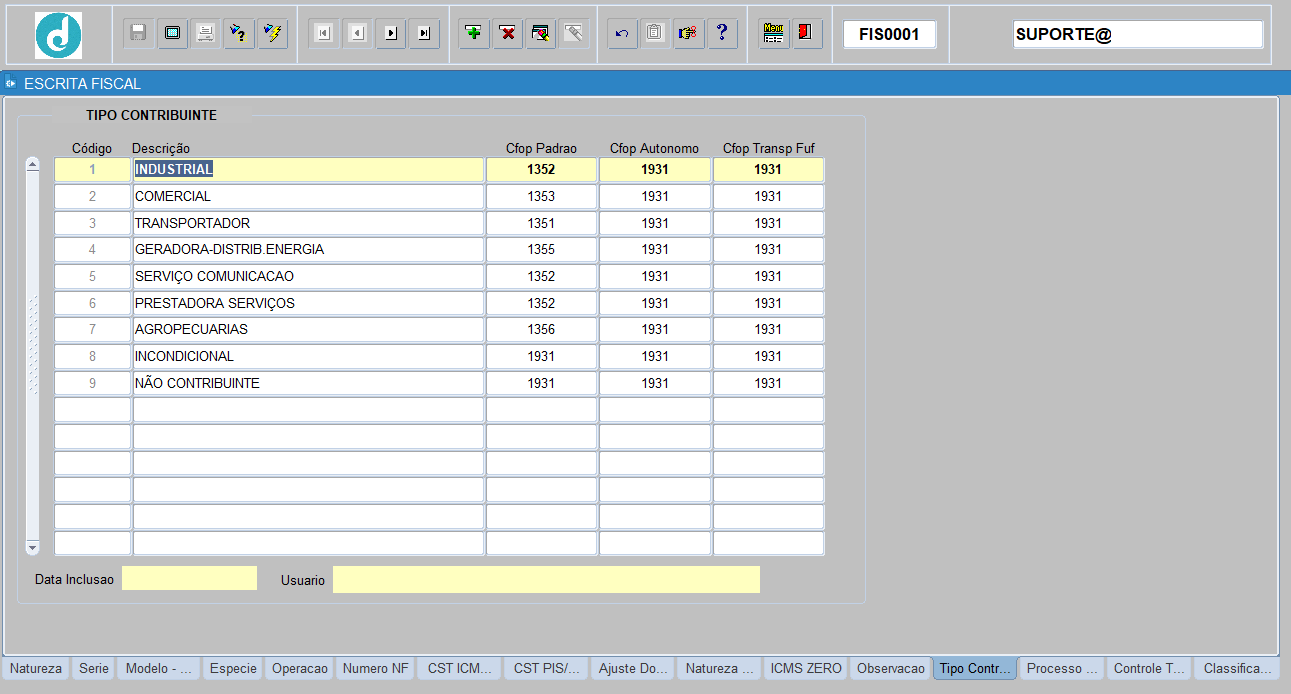Click the scroll up arrow of record list

32,165
